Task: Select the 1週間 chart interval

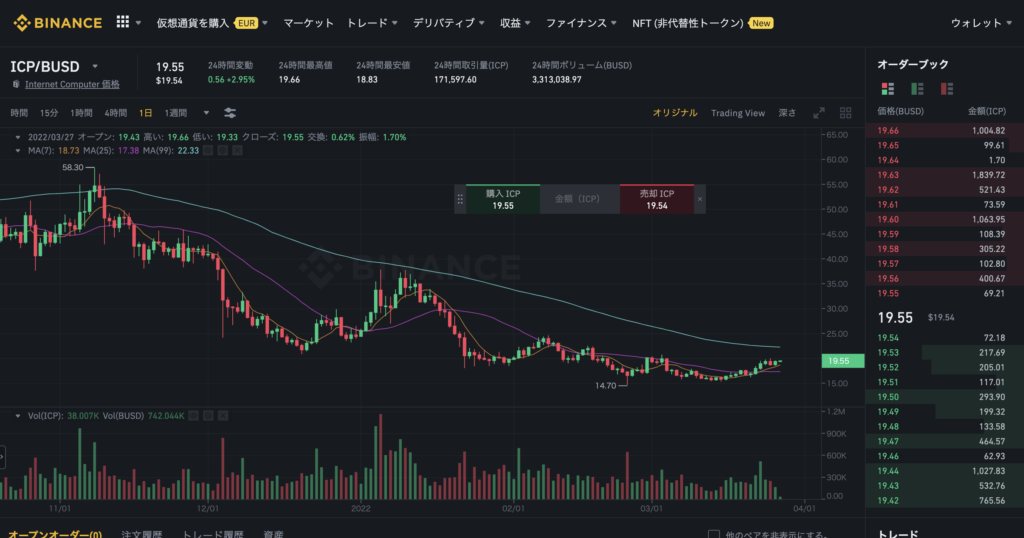Action: (x=176, y=113)
